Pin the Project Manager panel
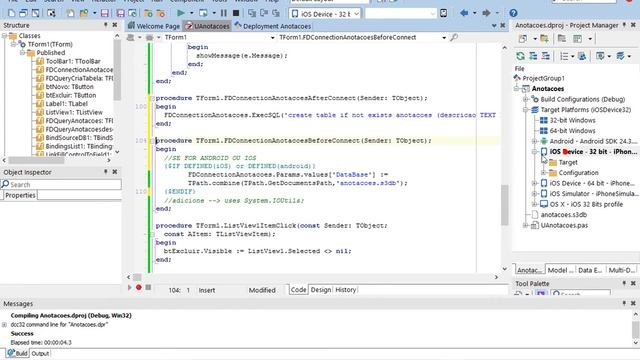This screenshot has width=640, height=360. coord(624,25)
